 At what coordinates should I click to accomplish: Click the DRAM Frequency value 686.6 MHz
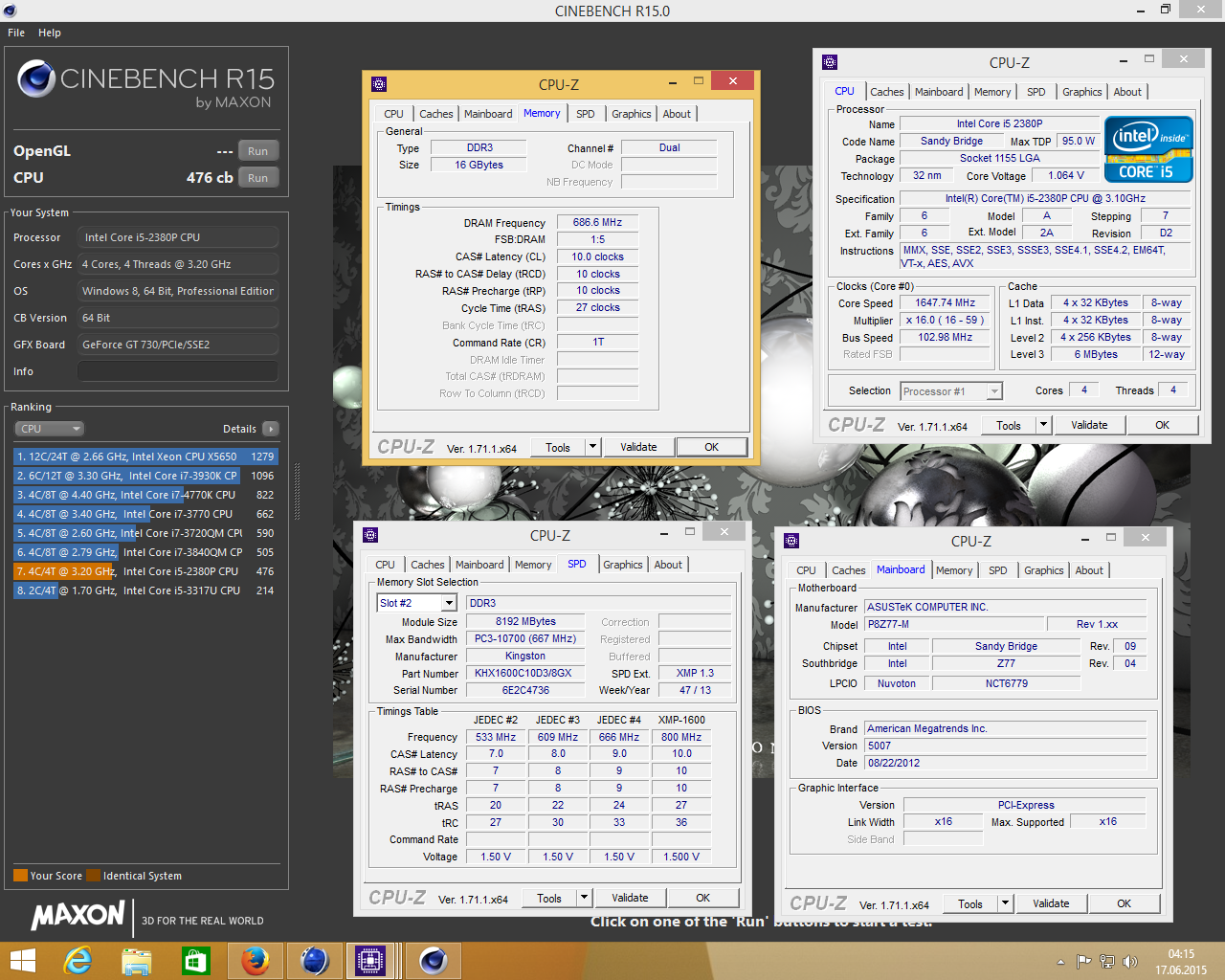click(x=597, y=222)
